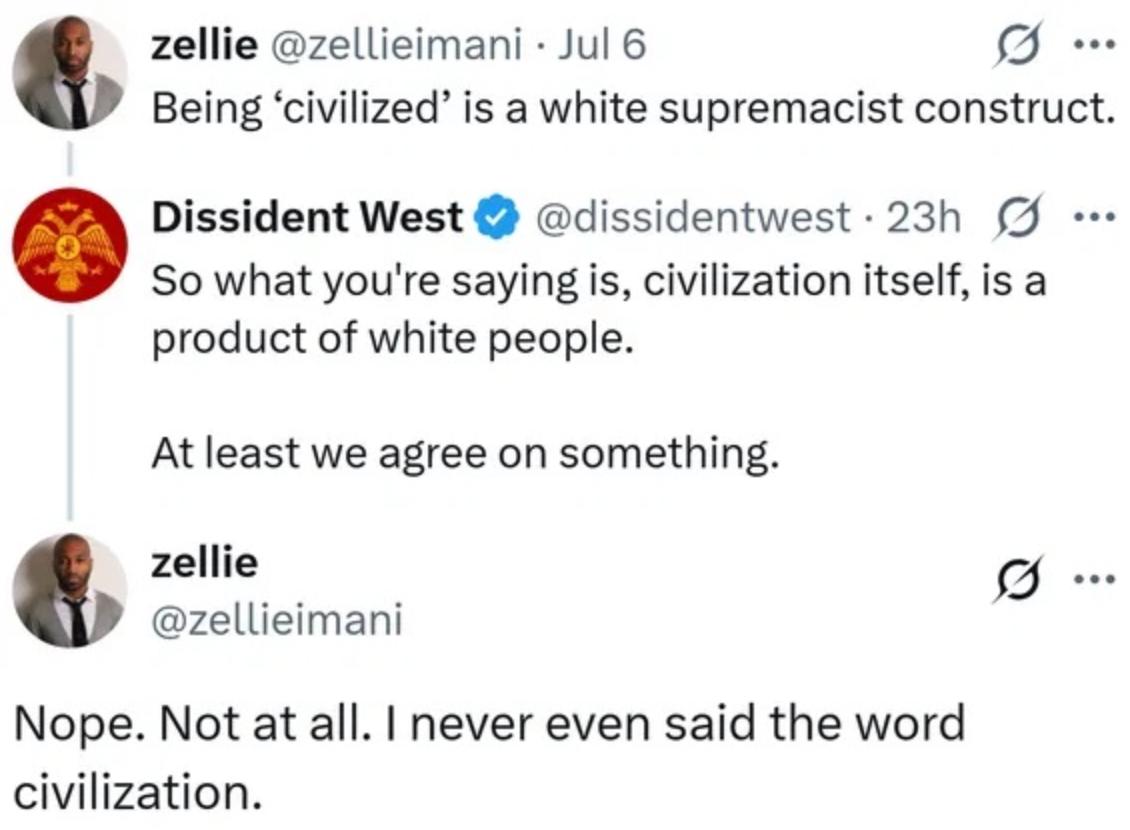Open Dissident West's double-headed eagle avatar
The width and height of the screenshot is (1130, 830).
pos(69,245)
